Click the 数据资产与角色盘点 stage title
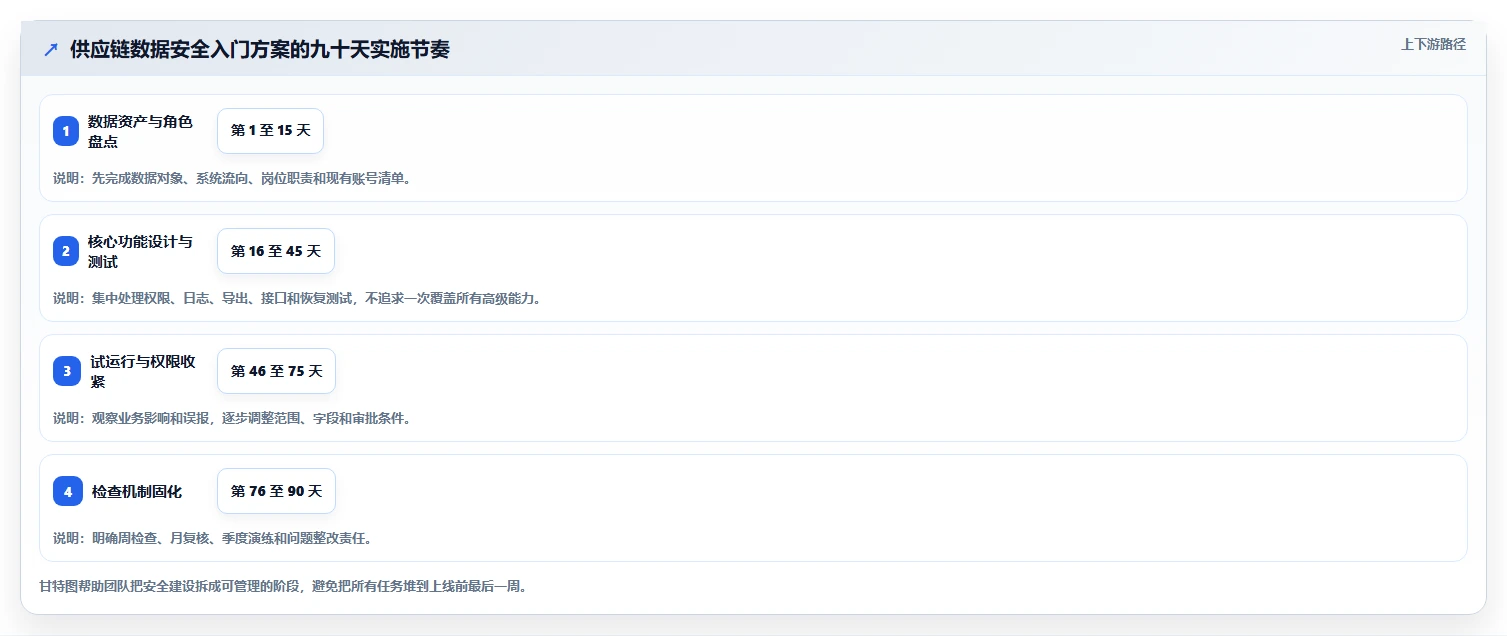The height and width of the screenshot is (636, 1507). [140, 131]
